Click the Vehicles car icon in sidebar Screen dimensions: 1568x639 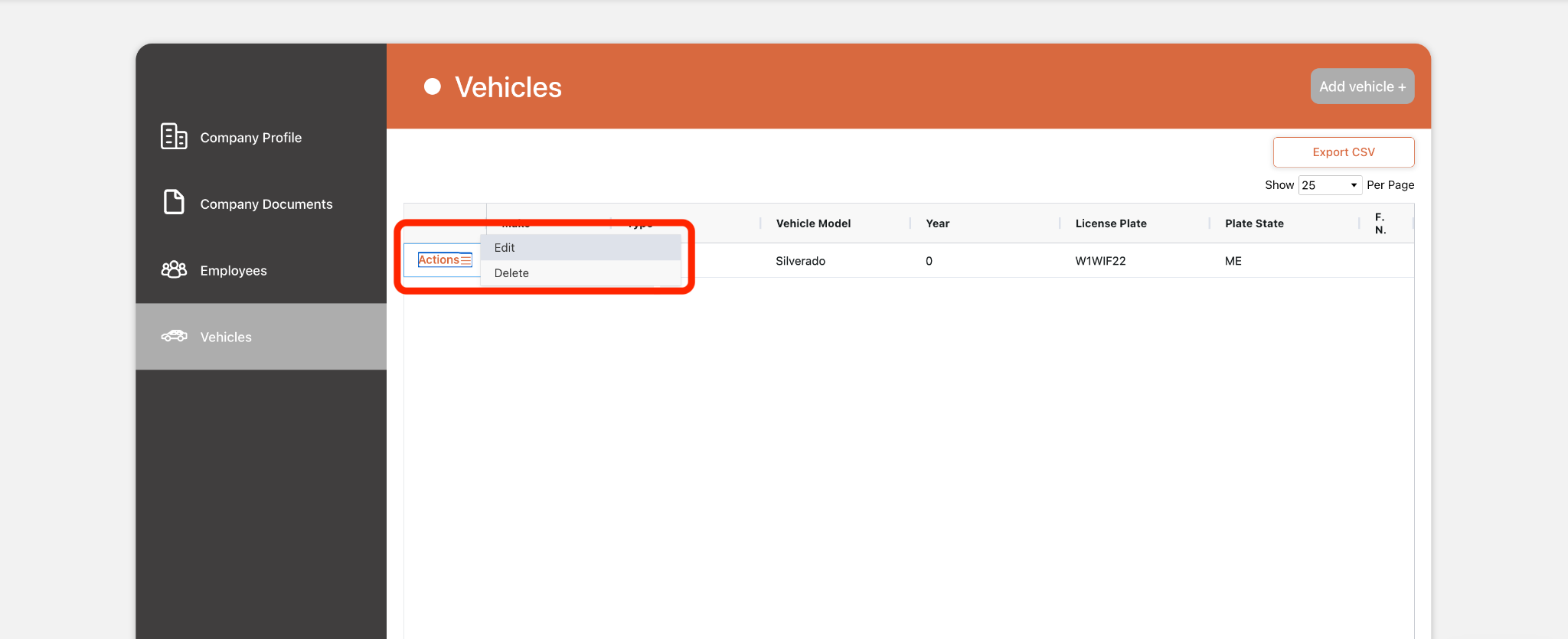(x=174, y=336)
